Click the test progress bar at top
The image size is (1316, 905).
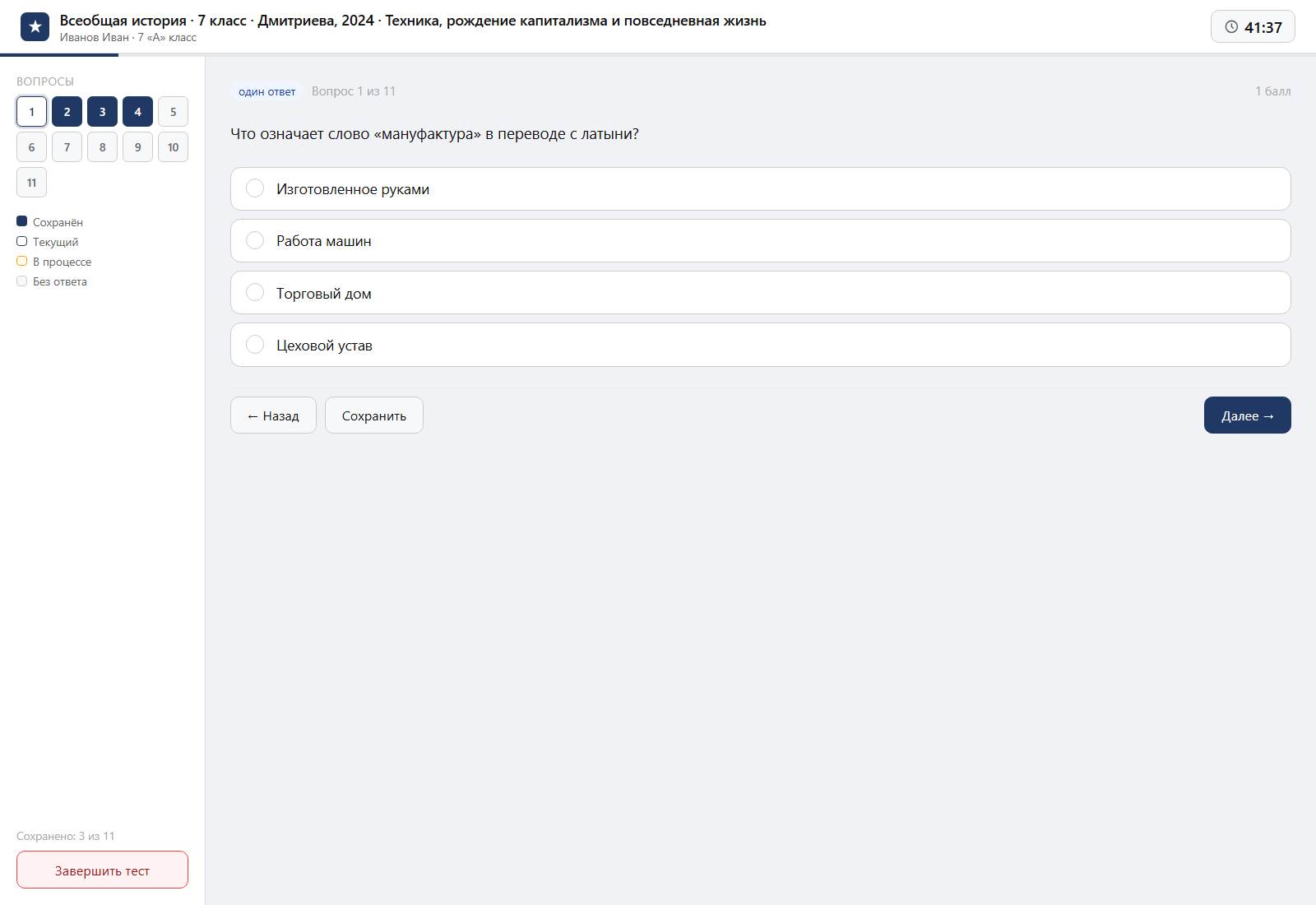[658, 55]
